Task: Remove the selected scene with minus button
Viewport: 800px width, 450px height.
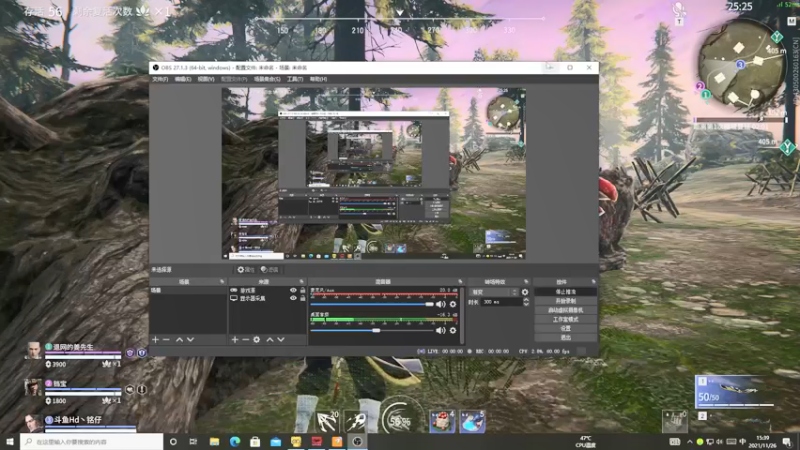Action: 166,339
